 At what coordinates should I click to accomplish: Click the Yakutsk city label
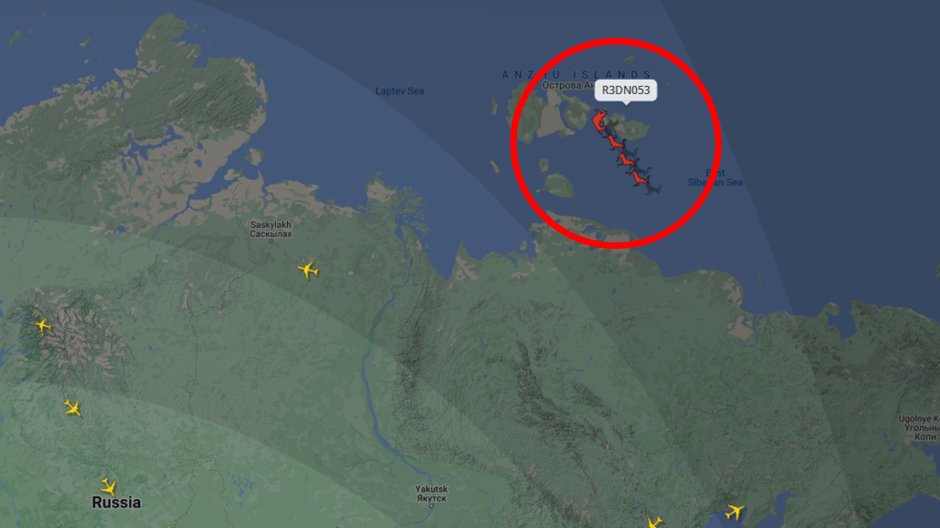[x=431, y=494]
